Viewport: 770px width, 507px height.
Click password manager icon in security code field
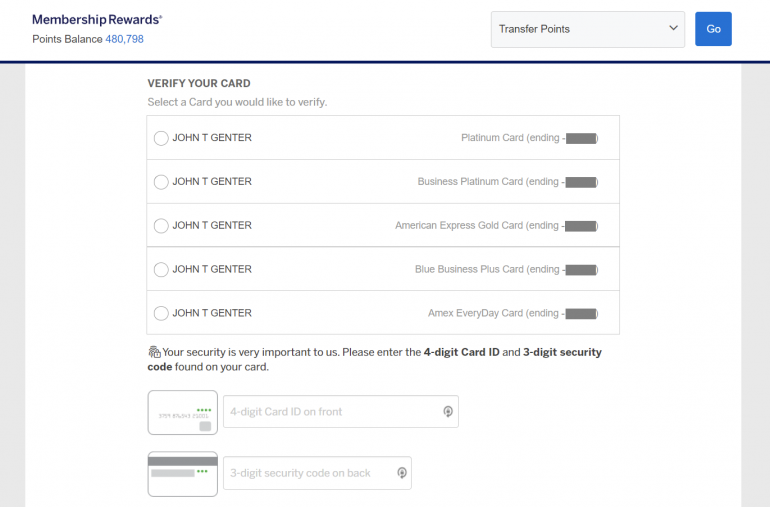click(x=401, y=473)
